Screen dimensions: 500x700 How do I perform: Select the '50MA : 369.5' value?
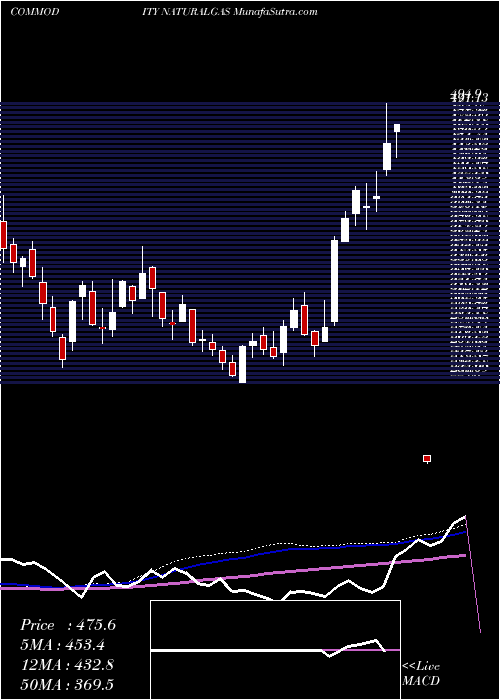pyautogui.click(x=67, y=685)
